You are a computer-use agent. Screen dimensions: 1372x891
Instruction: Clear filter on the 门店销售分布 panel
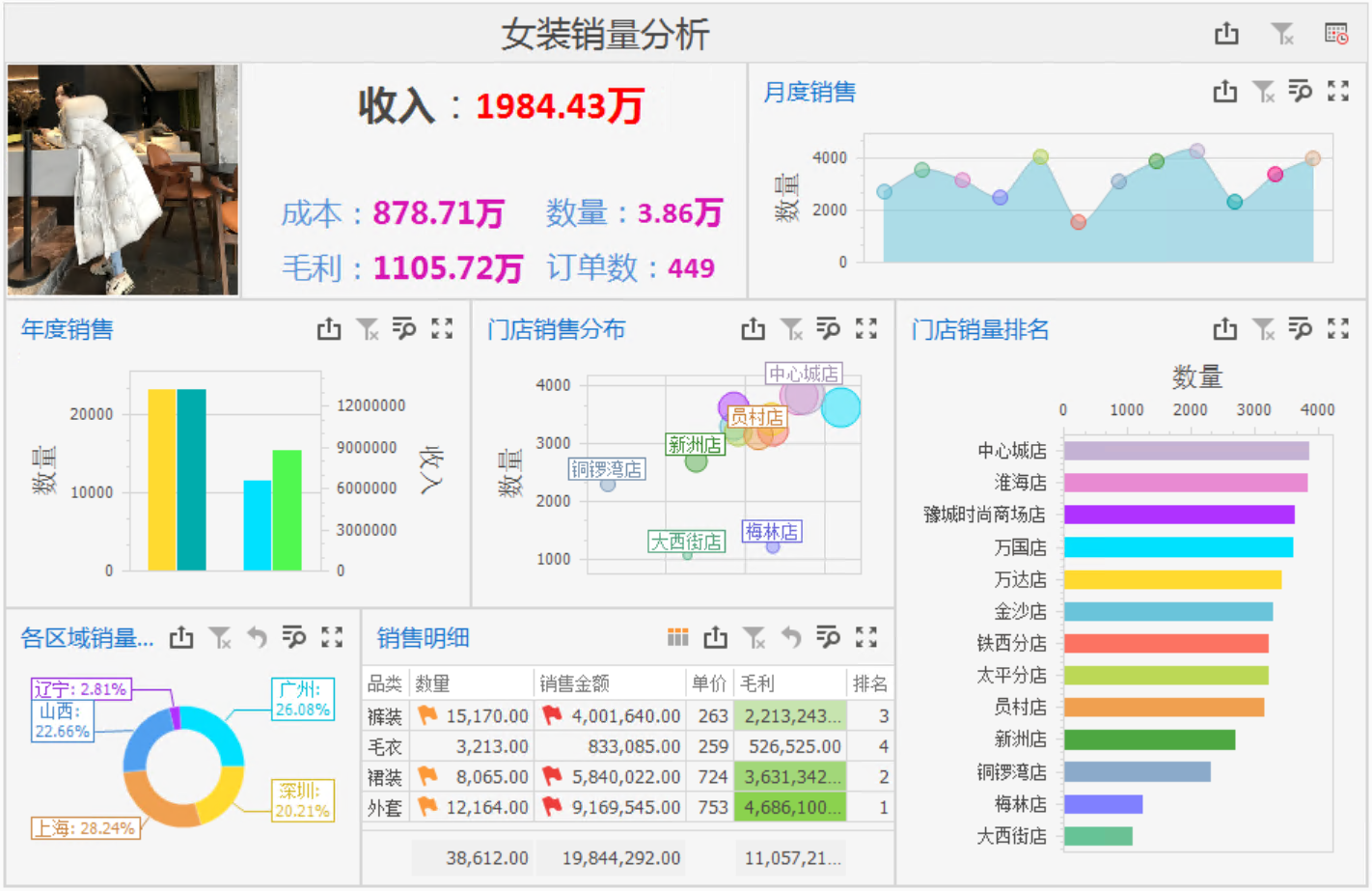[x=791, y=329]
